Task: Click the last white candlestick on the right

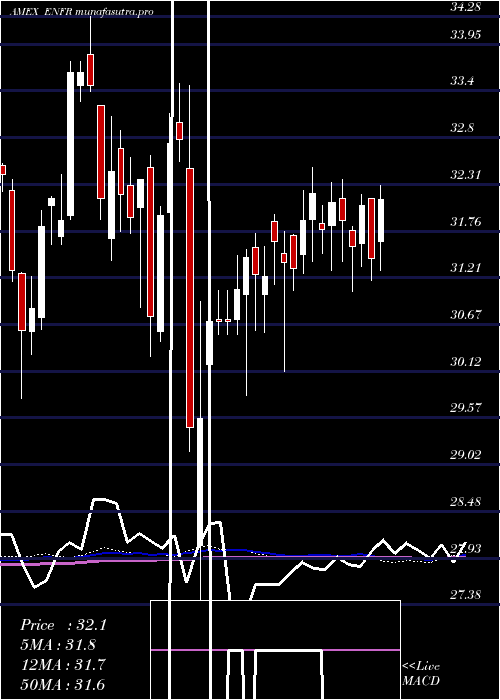Action: pyautogui.click(x=381, y=228)
